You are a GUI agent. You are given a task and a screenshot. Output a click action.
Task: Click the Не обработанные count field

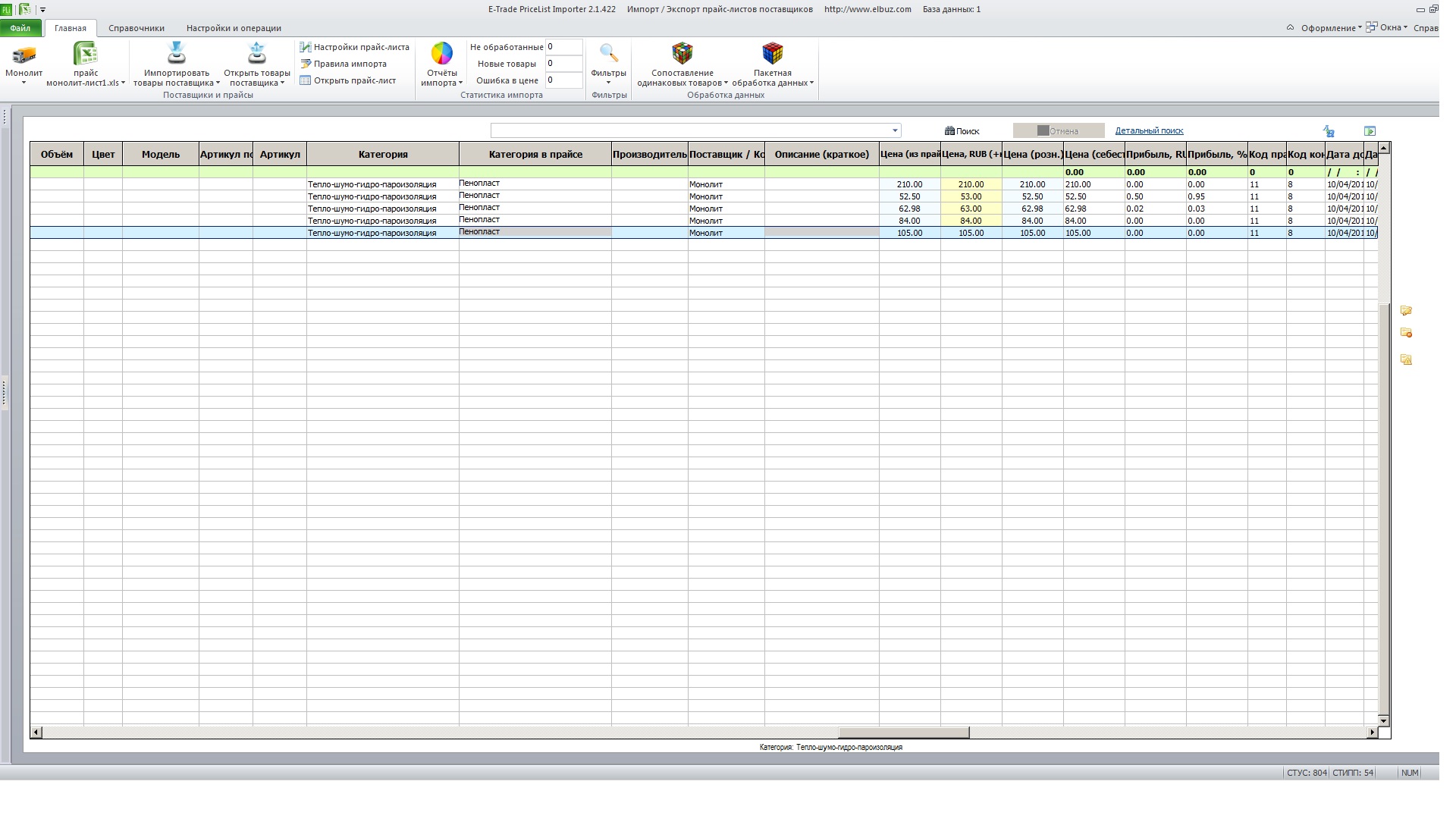pos(563,47)
